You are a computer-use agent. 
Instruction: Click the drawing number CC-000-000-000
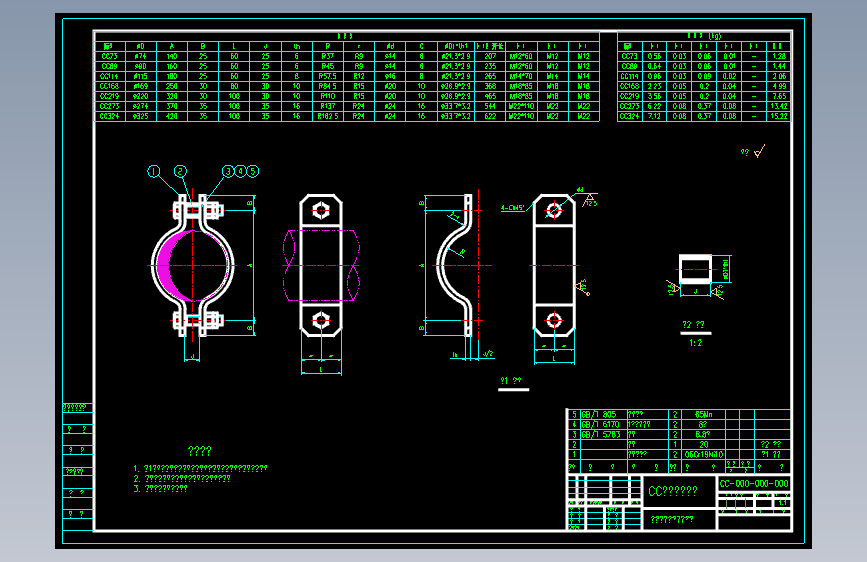click(x=754, y=483)
